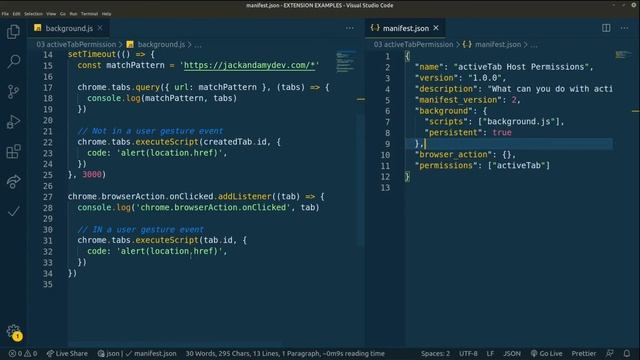This screenshot has width=640, height=360.
Task: Click the word count status bar entry
Action: pyautogui.click(x=285, y=353)
